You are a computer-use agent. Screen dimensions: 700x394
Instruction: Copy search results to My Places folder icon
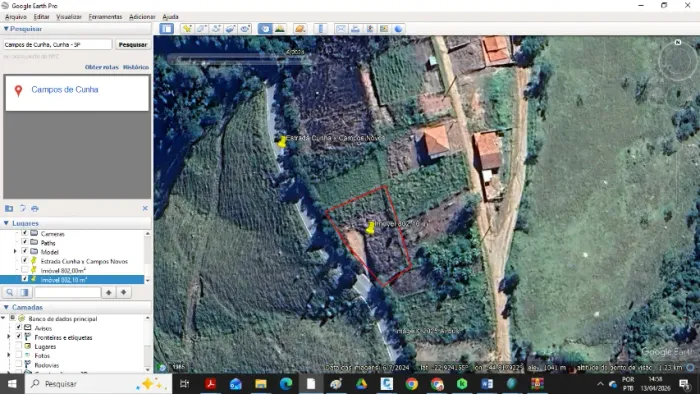coord(9,208)
